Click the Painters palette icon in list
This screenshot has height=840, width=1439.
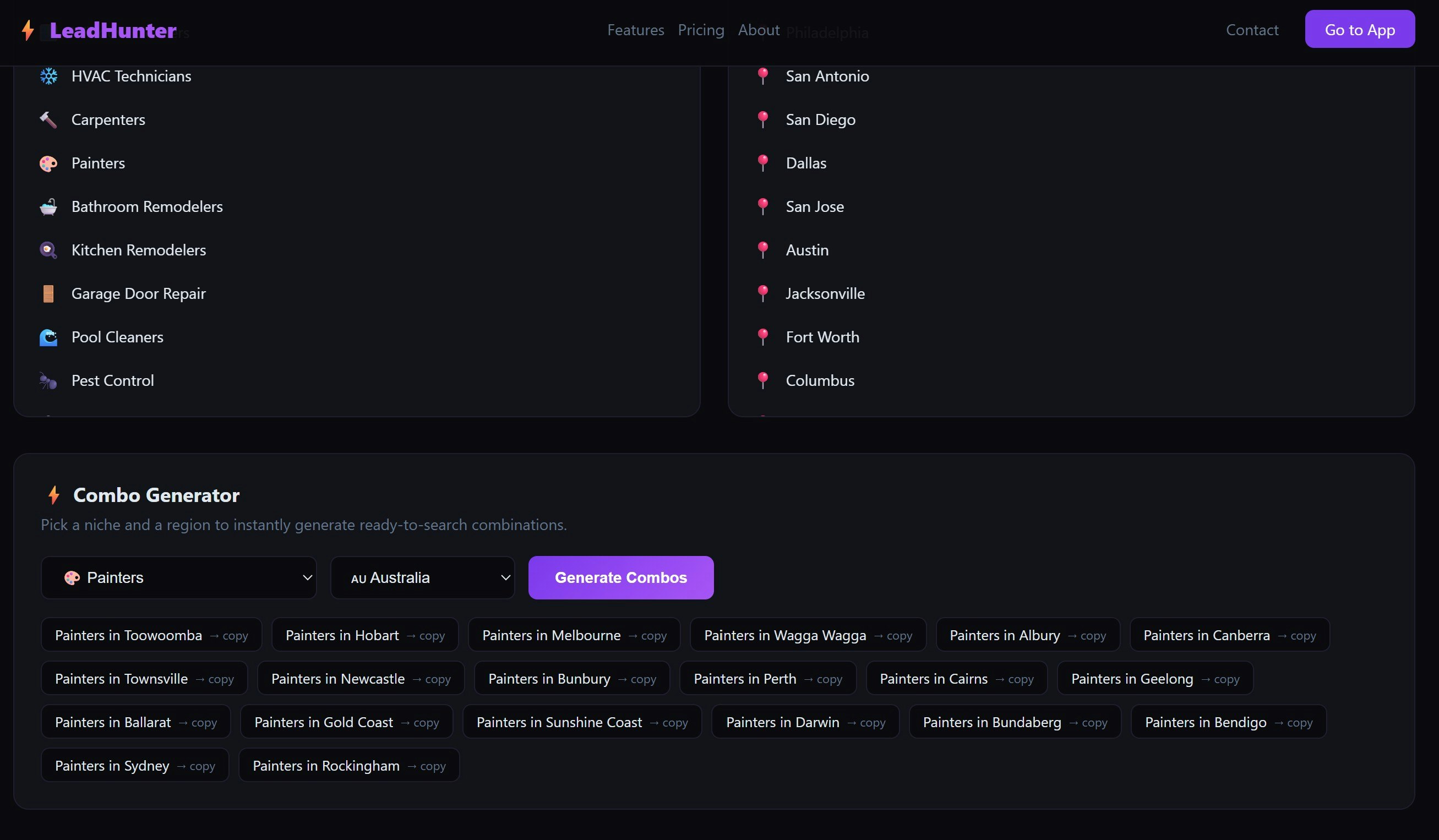point(48,164)
